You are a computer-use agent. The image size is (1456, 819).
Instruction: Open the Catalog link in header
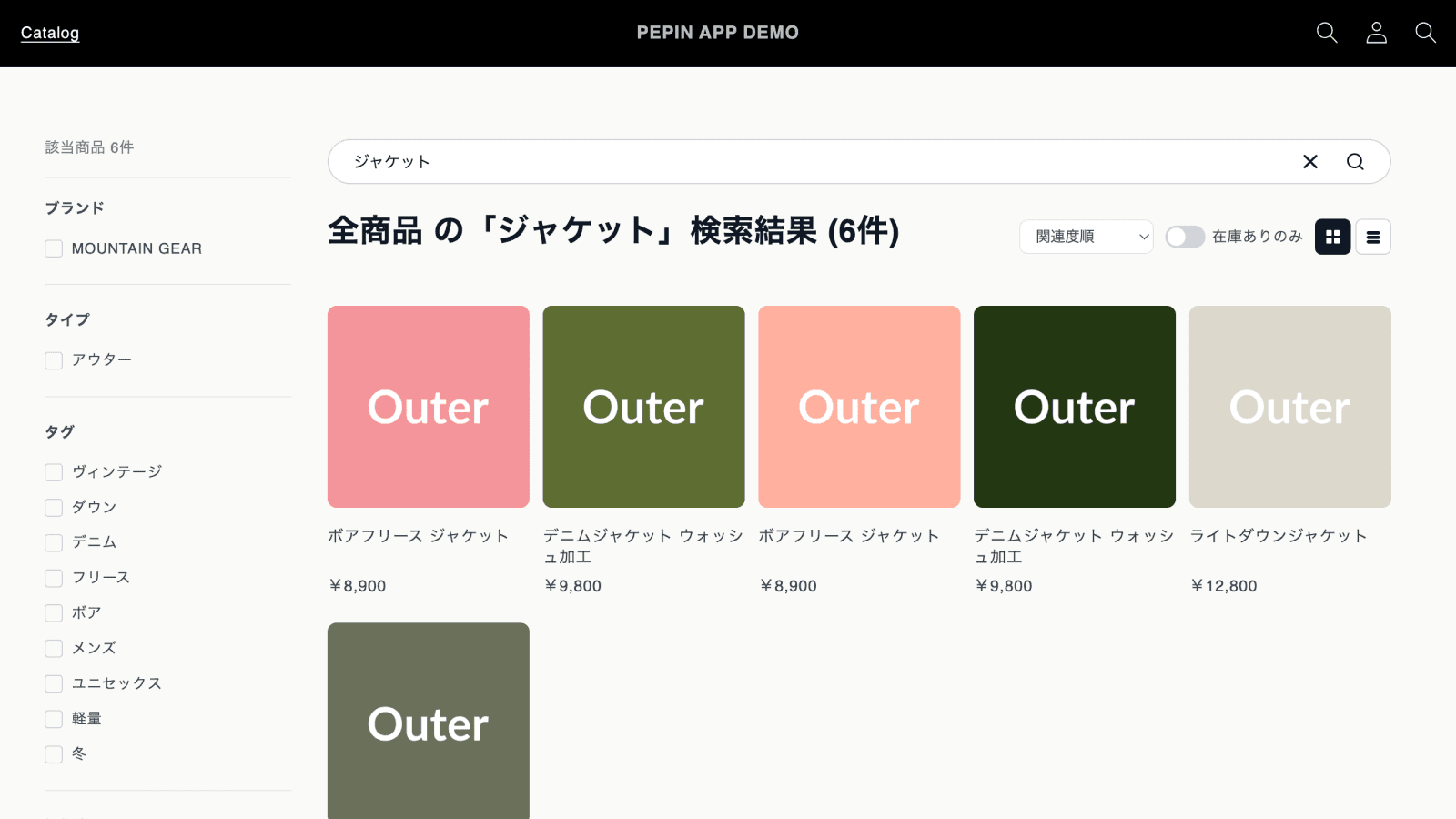tap(50, 33)
